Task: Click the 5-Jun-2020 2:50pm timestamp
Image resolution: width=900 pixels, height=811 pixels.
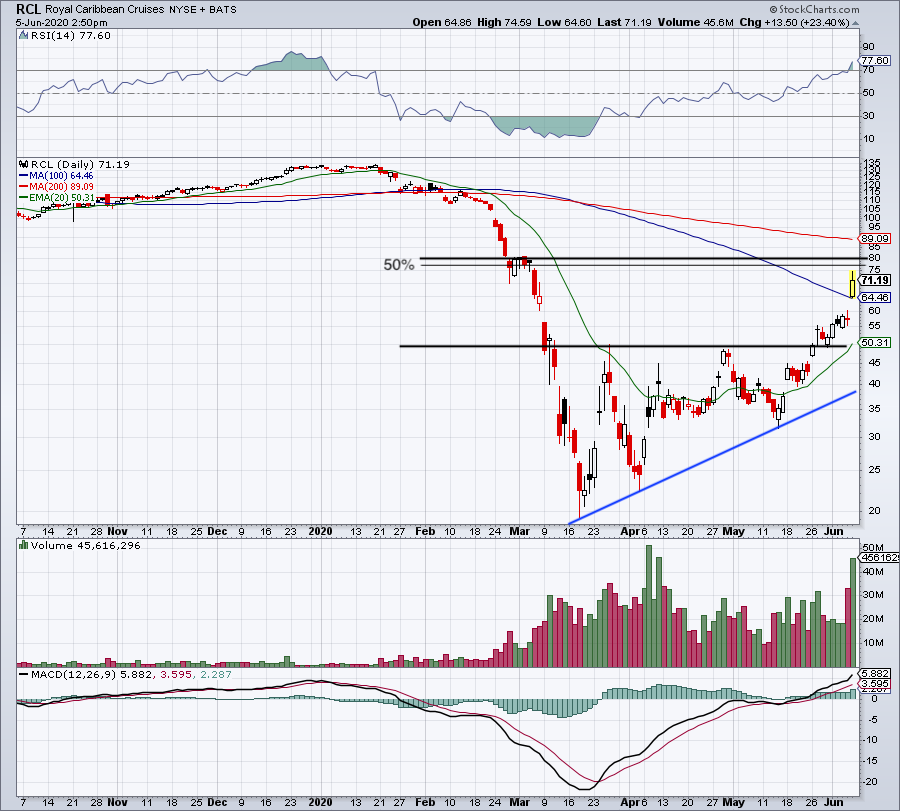Action: 61,22
